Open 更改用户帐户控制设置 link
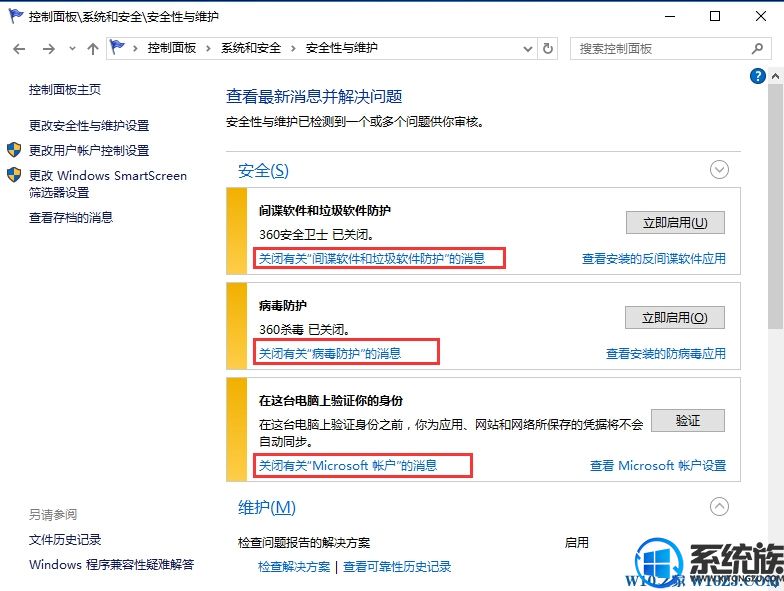The height and width of the screenshot is (591, 784). tap(89, 150)
